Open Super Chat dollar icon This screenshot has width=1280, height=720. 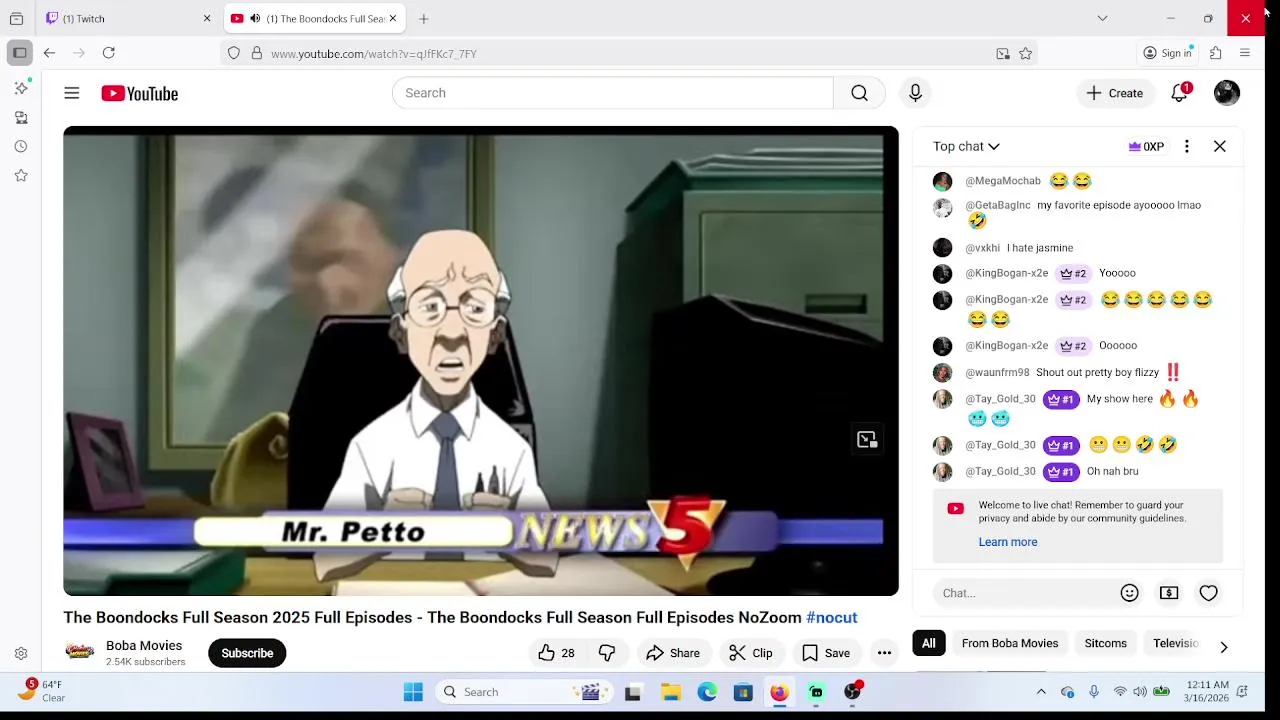click(x=1169, y=593)
